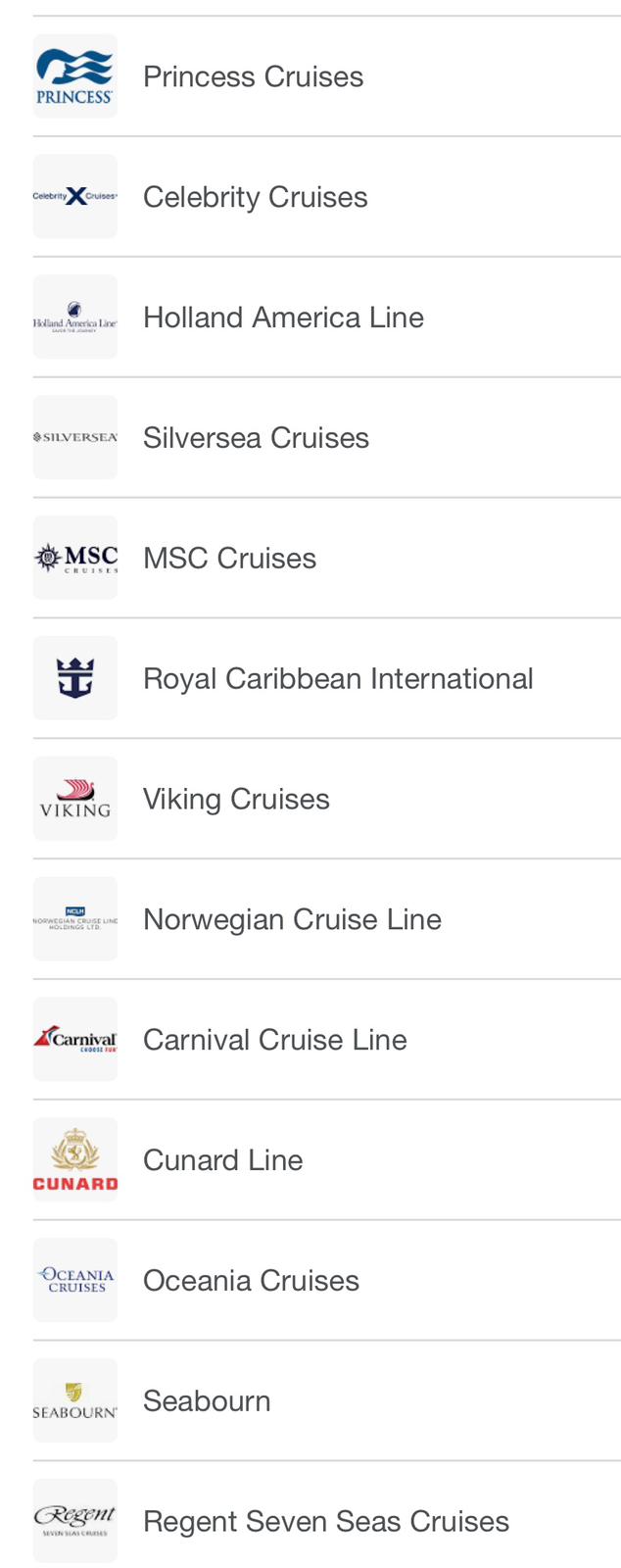Choose Viking Cruises text label

[236, 799]
